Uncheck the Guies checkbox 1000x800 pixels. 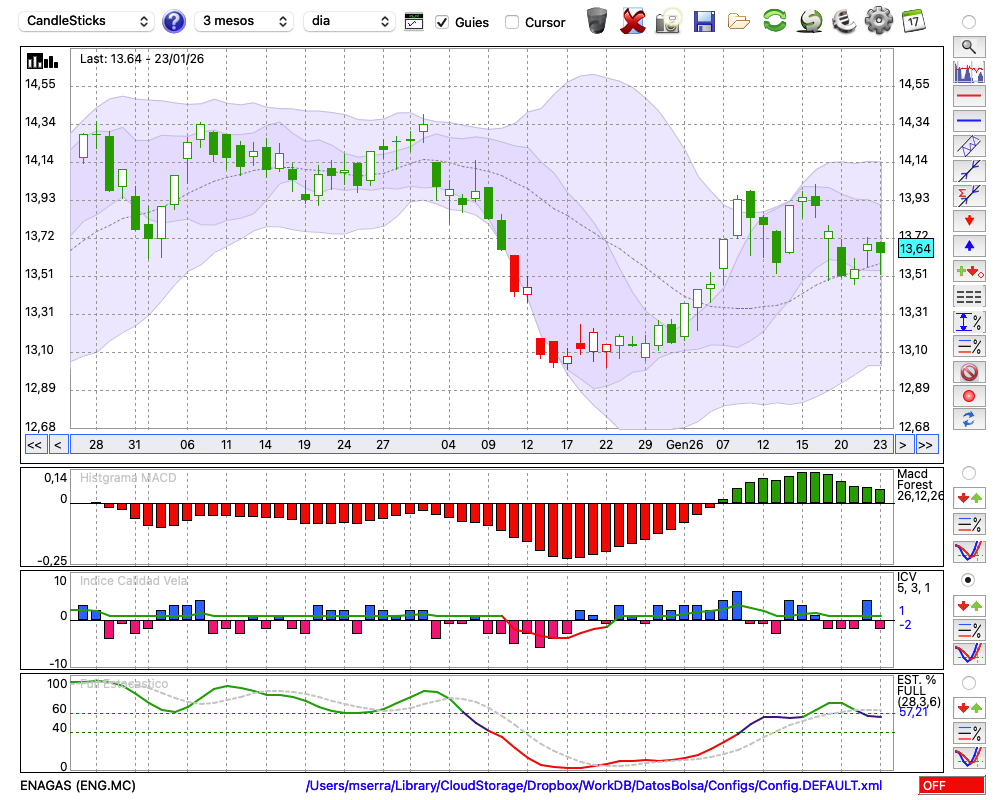click(442, 22)
